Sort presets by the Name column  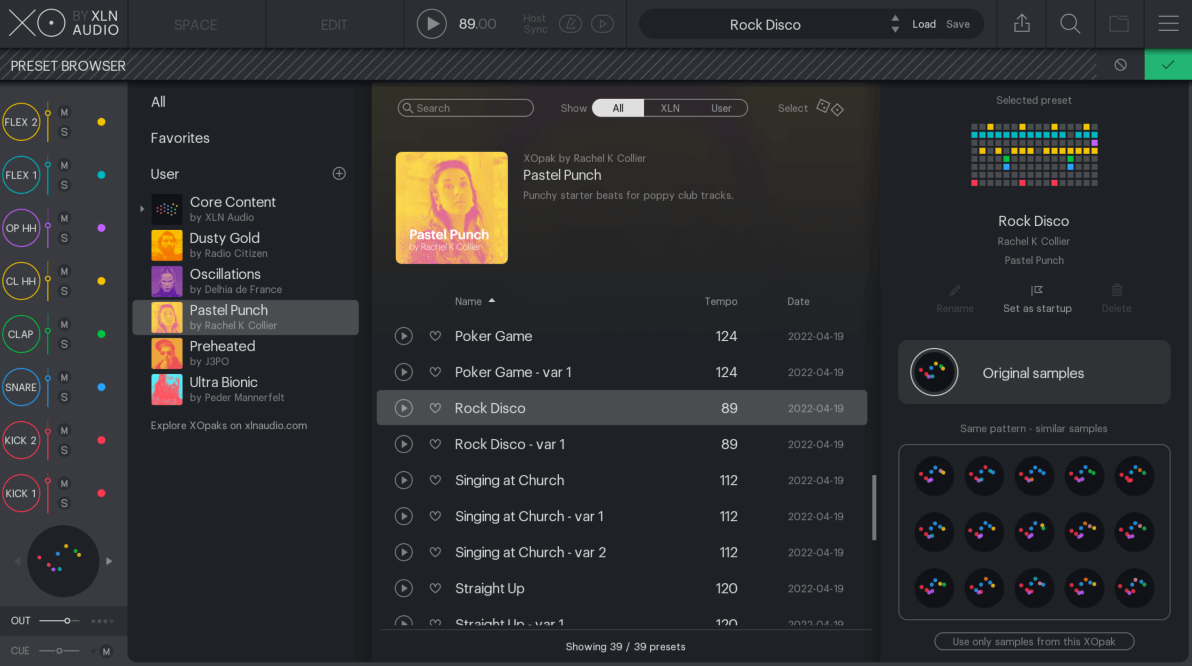[x=468, y=301]
